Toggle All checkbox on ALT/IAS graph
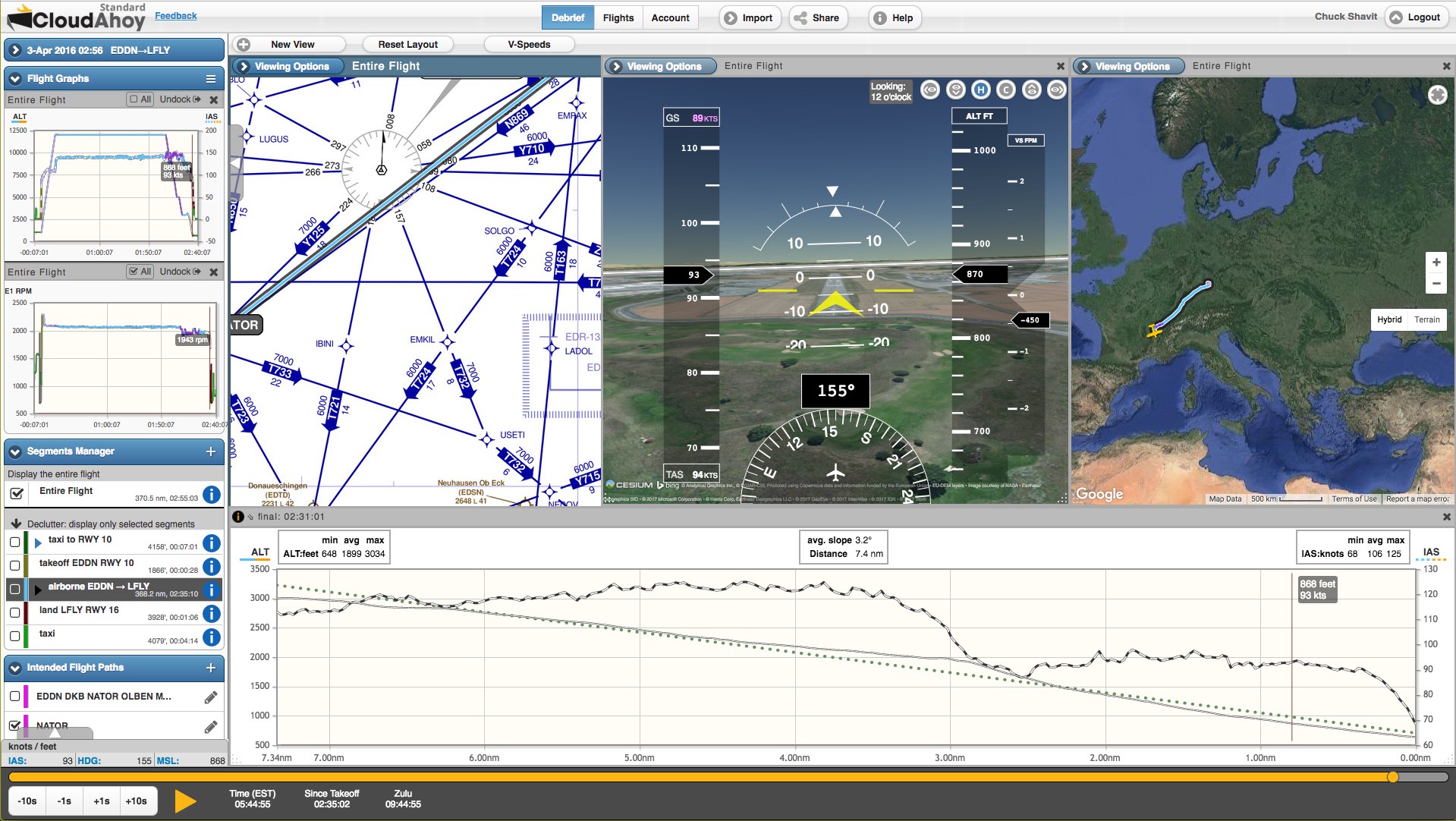The height and width of the screenshot is (821, 1456). 134,99
